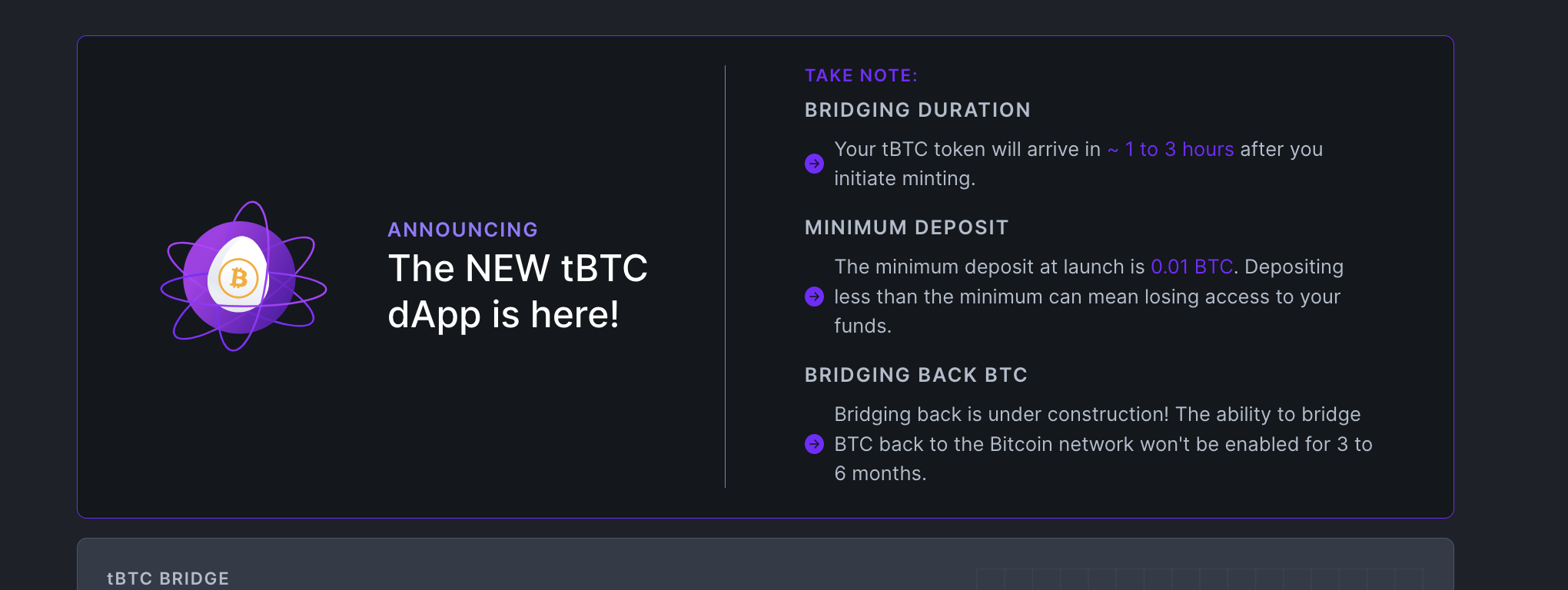Click the arrow icon next to Minimum Deposit text
The height and width of the screenshot is (590, 1568).
(814, 297)
